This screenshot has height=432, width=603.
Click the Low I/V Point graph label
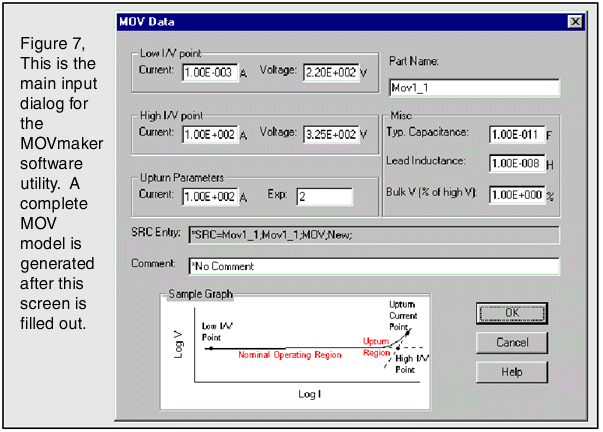click(216, 330)
